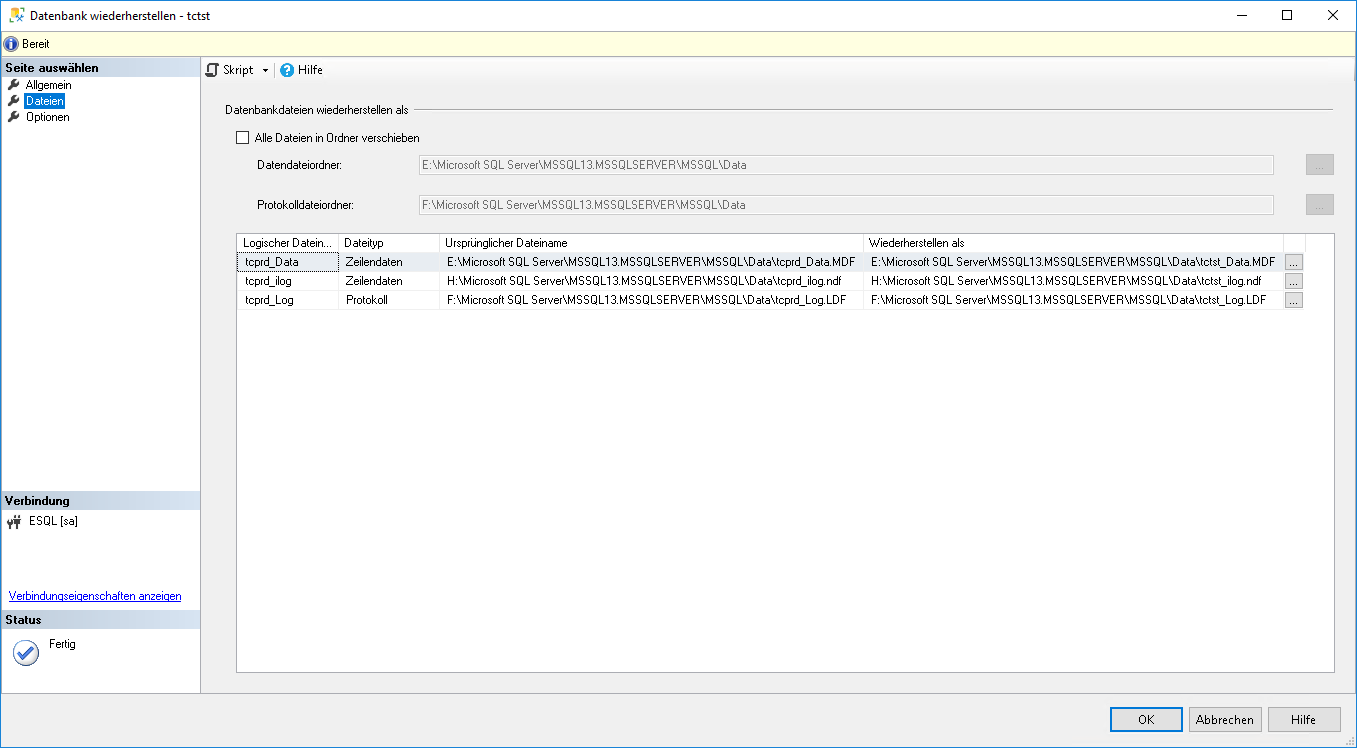Screen dimensions: 1357x748
Task: Browse for restore path of tctst_Log.LDF
Action: pyautogui.click(x=1294, y=300)
